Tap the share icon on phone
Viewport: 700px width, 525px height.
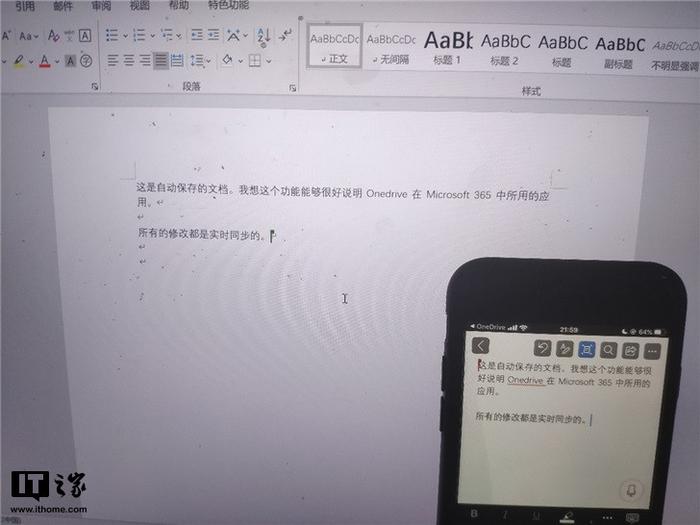tap(630, 351)
